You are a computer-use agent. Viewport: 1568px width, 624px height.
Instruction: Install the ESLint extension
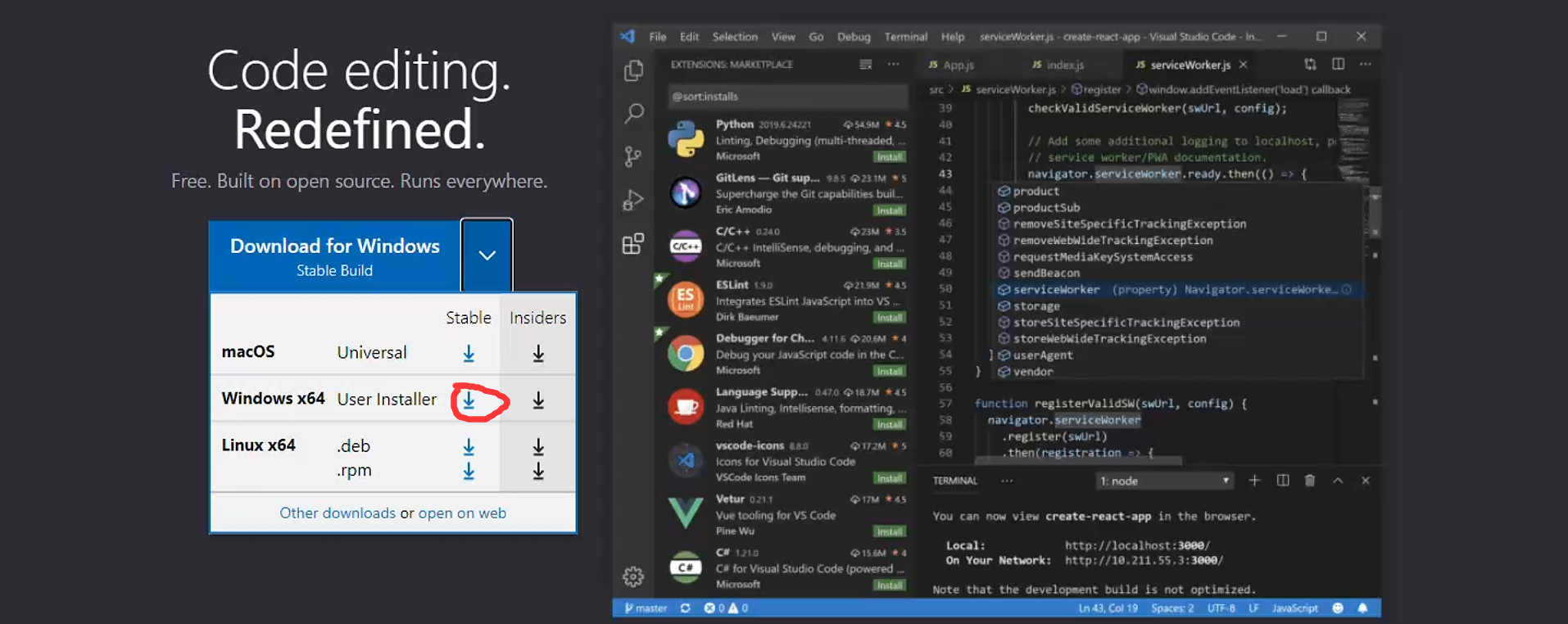click(x=889, y=318)
